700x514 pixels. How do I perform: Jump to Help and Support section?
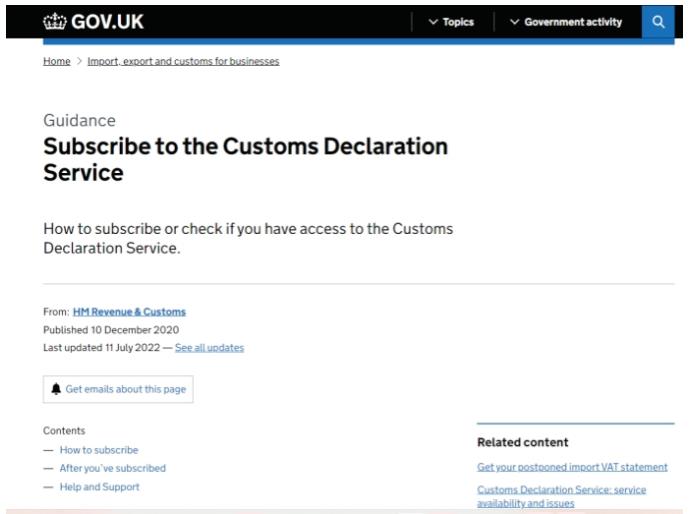coord(100,487)
